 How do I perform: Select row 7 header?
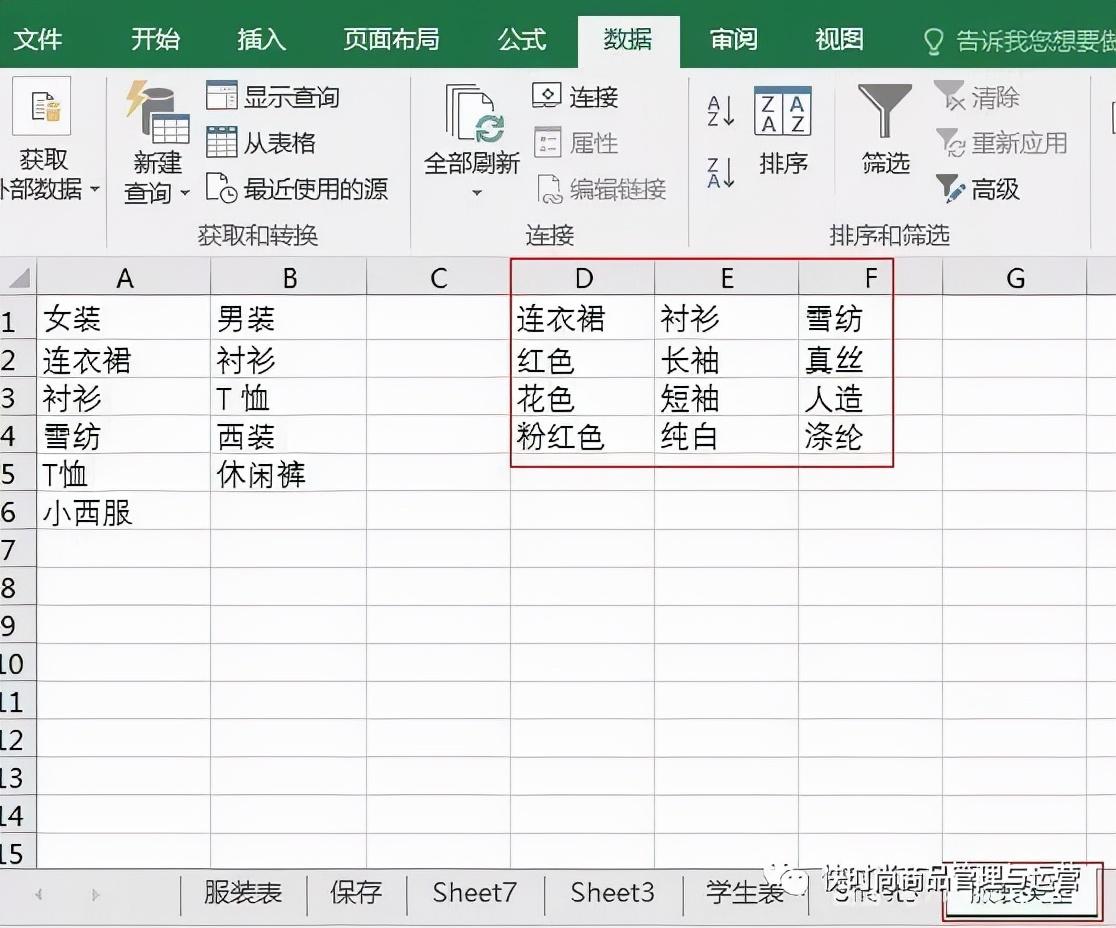(18, 549)
